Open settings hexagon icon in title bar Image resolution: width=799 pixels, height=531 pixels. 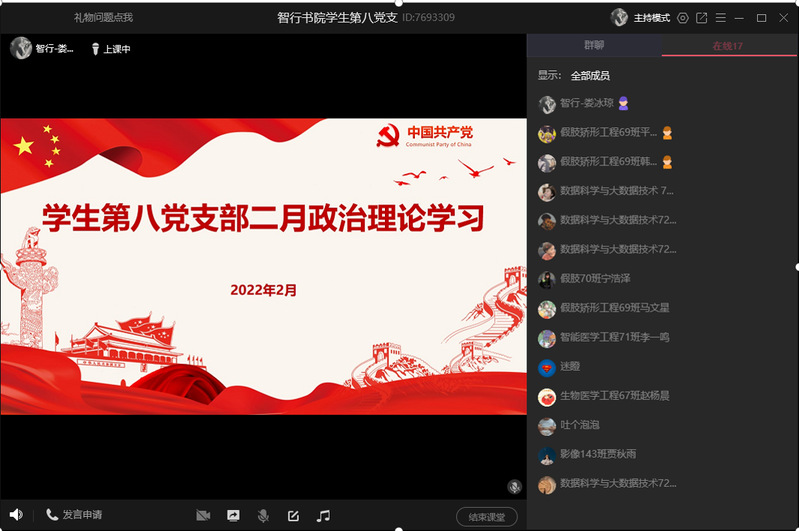[x=683, y=18]
